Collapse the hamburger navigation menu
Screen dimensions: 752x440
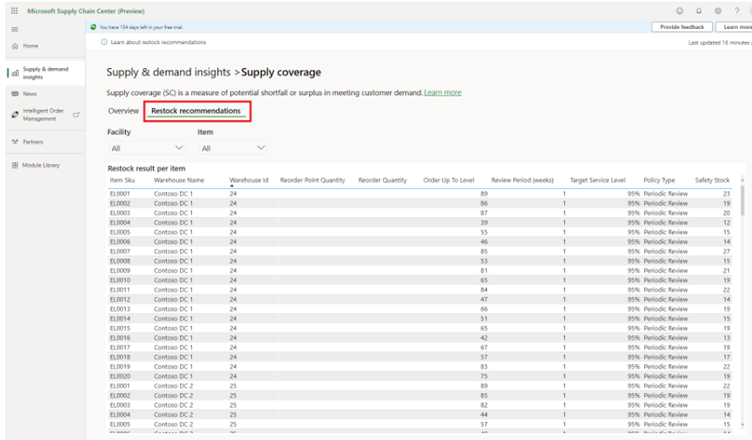(14, 29)
